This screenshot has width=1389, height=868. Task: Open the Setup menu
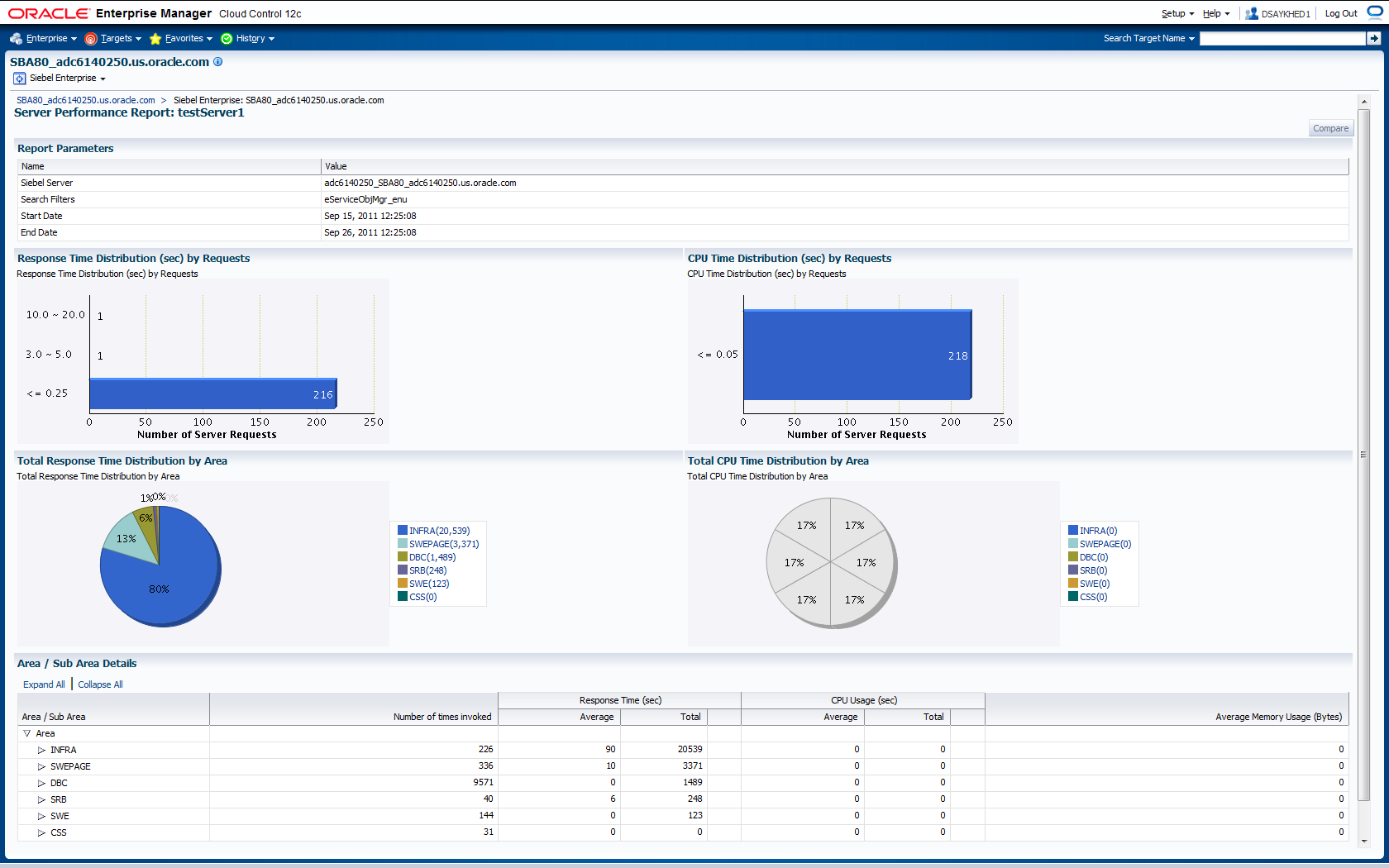(1177, 13)
